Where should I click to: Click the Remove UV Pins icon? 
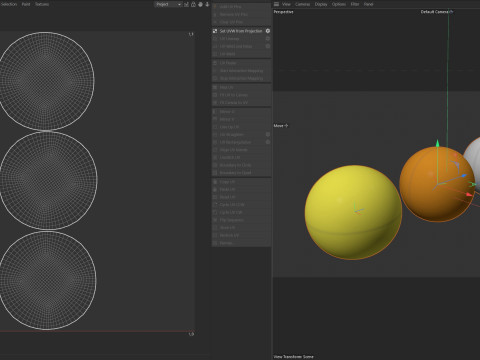coord(215,14)
